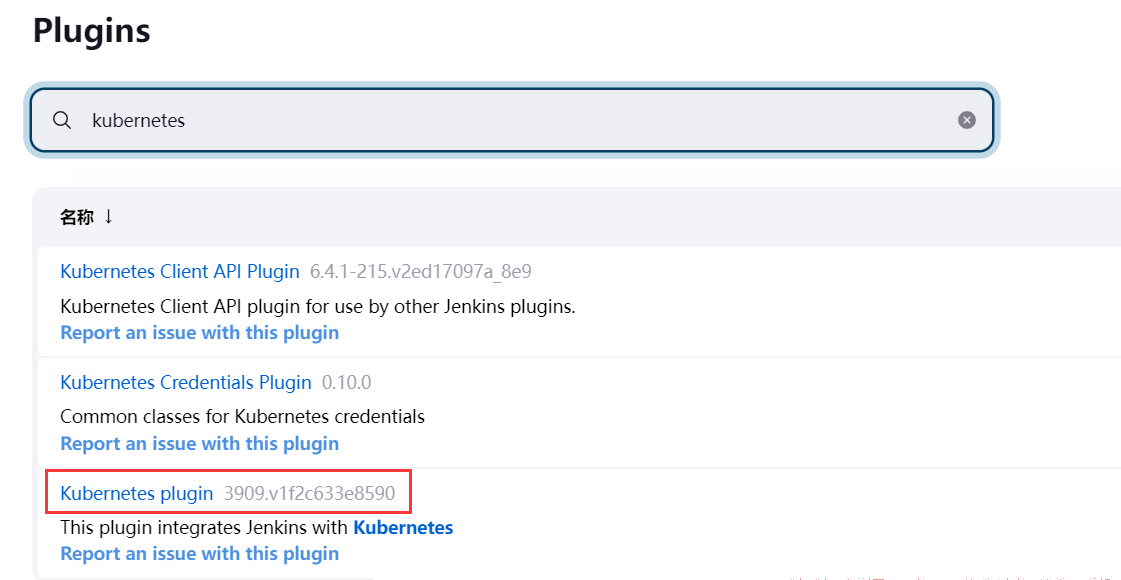
Task: Click the Plugins page heading
Action: (92, 31)
